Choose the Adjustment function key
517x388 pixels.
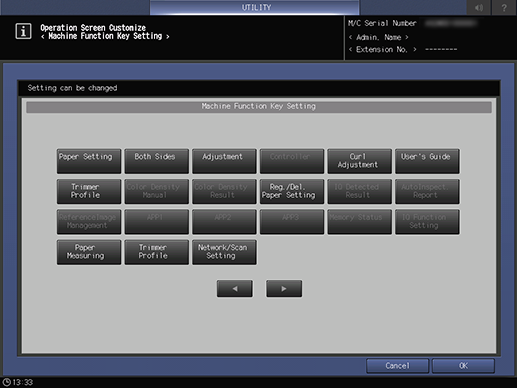[224, 161]
